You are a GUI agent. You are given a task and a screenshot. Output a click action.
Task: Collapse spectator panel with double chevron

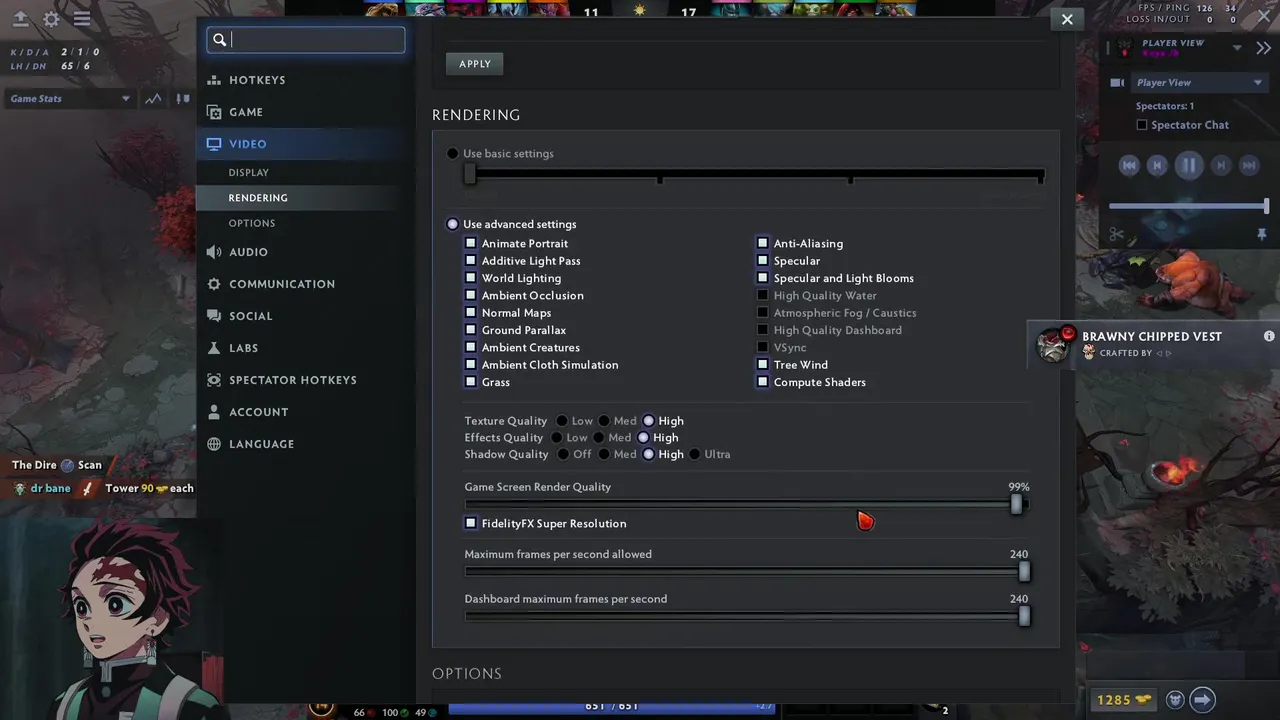pos(1264,47)
